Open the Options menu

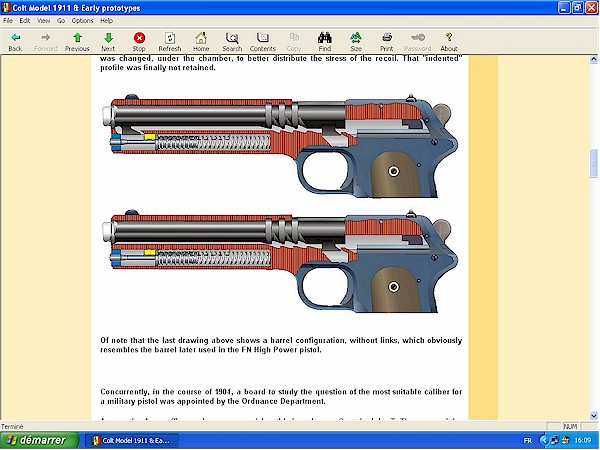[82, 21]
